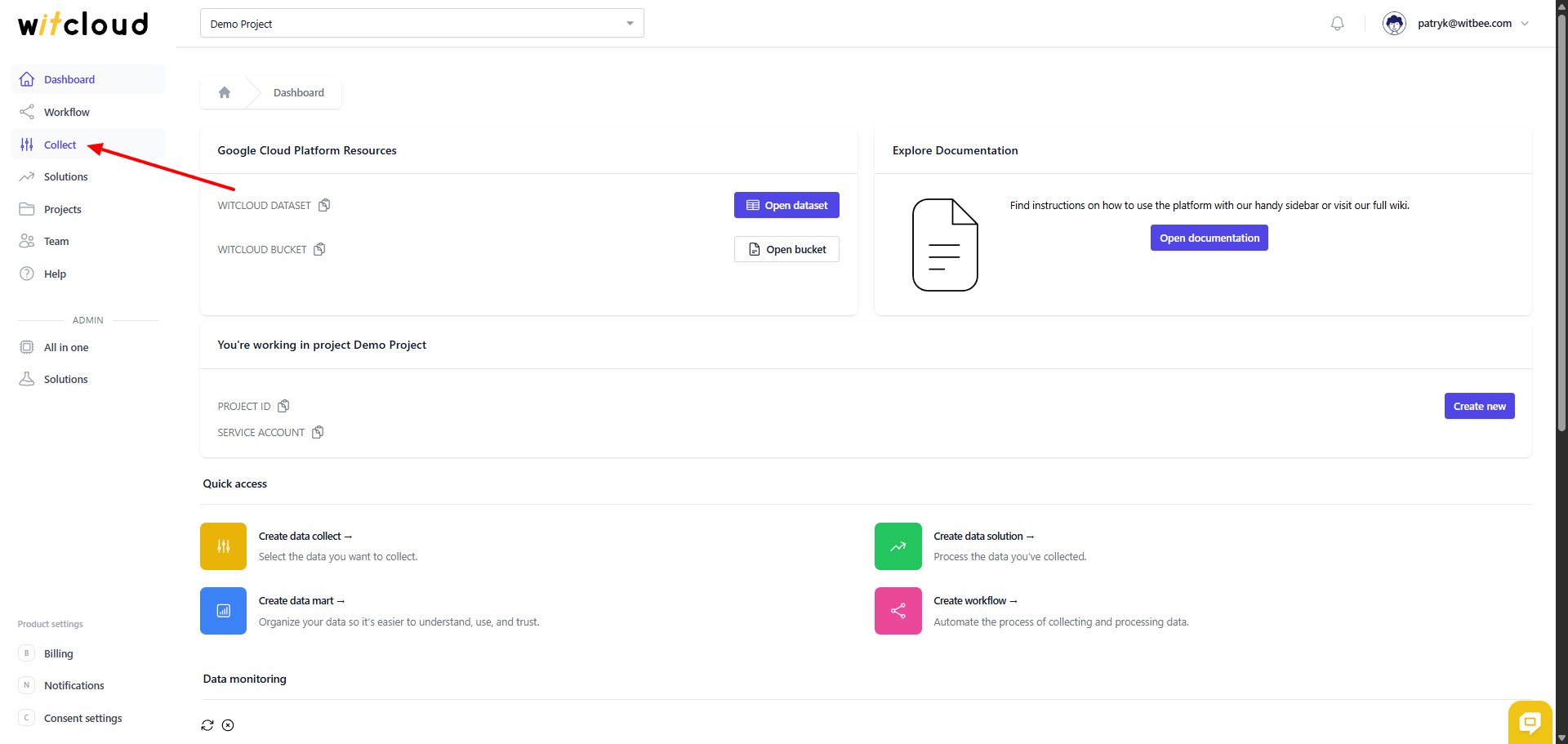Click the yellow Create data collect icon
Screen dimensions: 1568x744
[223, 546]
